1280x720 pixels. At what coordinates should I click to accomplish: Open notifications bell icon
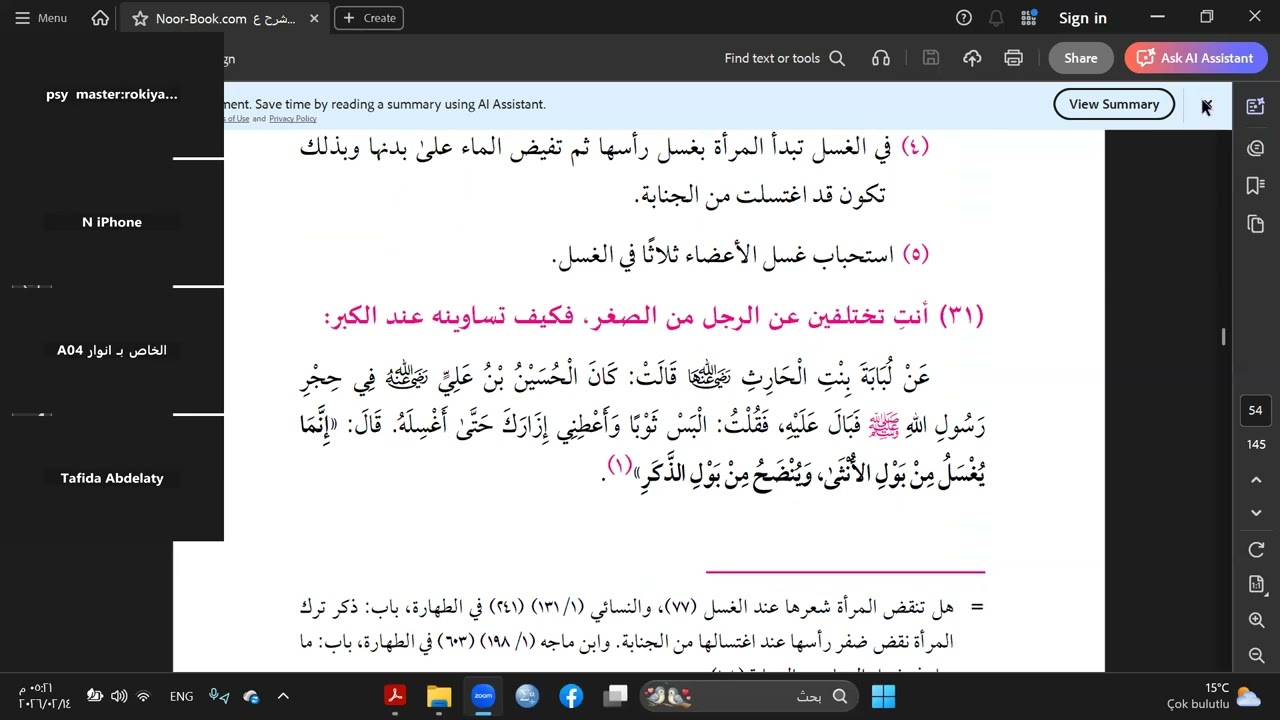(996, 18)
